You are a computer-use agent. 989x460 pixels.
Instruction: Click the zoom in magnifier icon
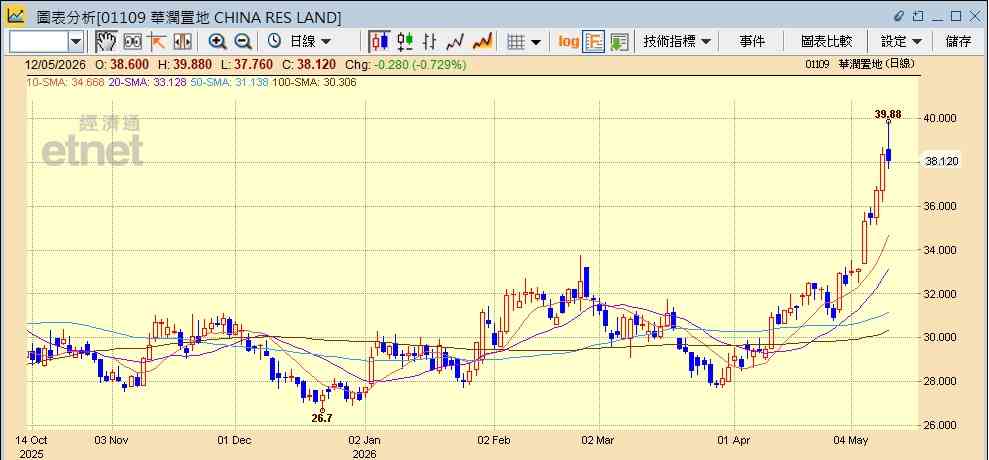tap(218, 42)
